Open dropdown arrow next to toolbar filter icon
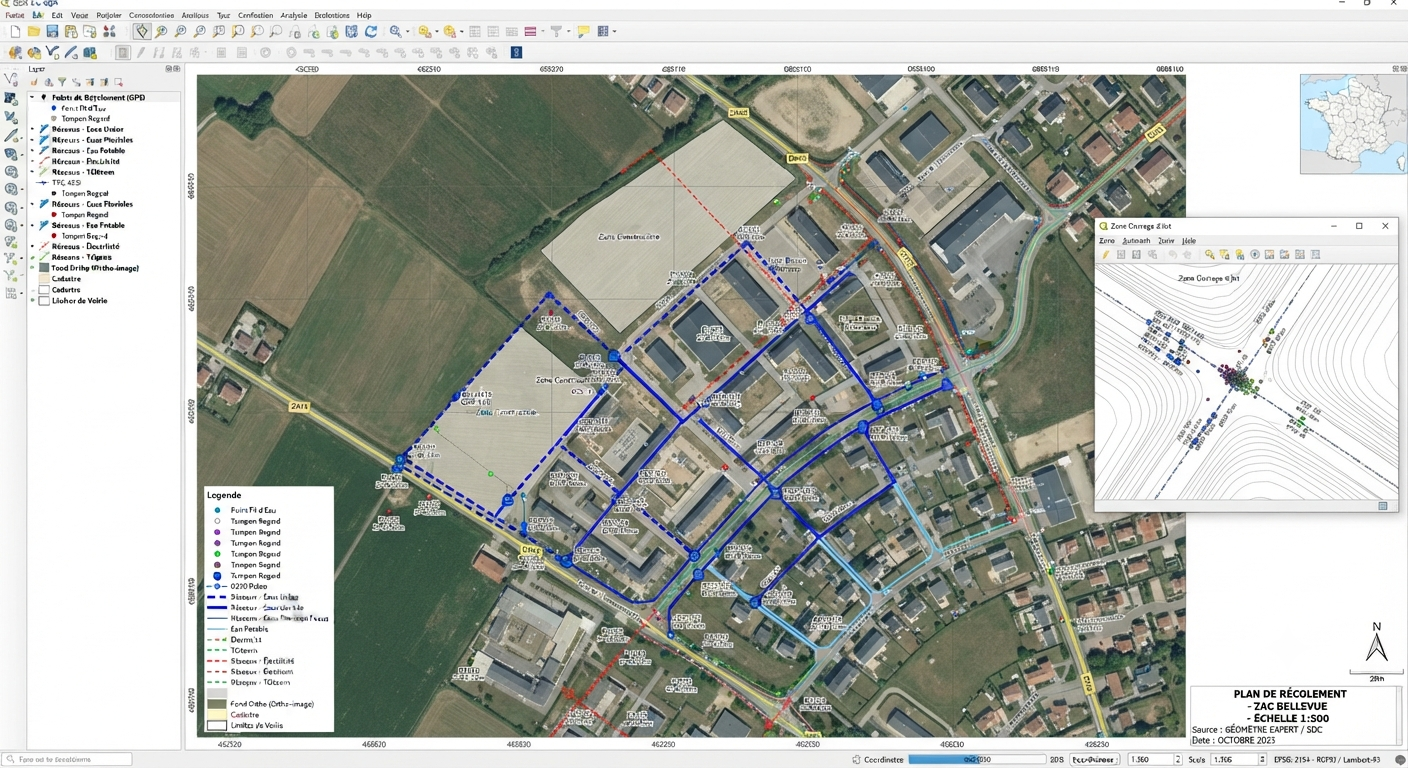The width and height of the screenshot is (1408, 768). pyautogui.click(x=568, y=32)
